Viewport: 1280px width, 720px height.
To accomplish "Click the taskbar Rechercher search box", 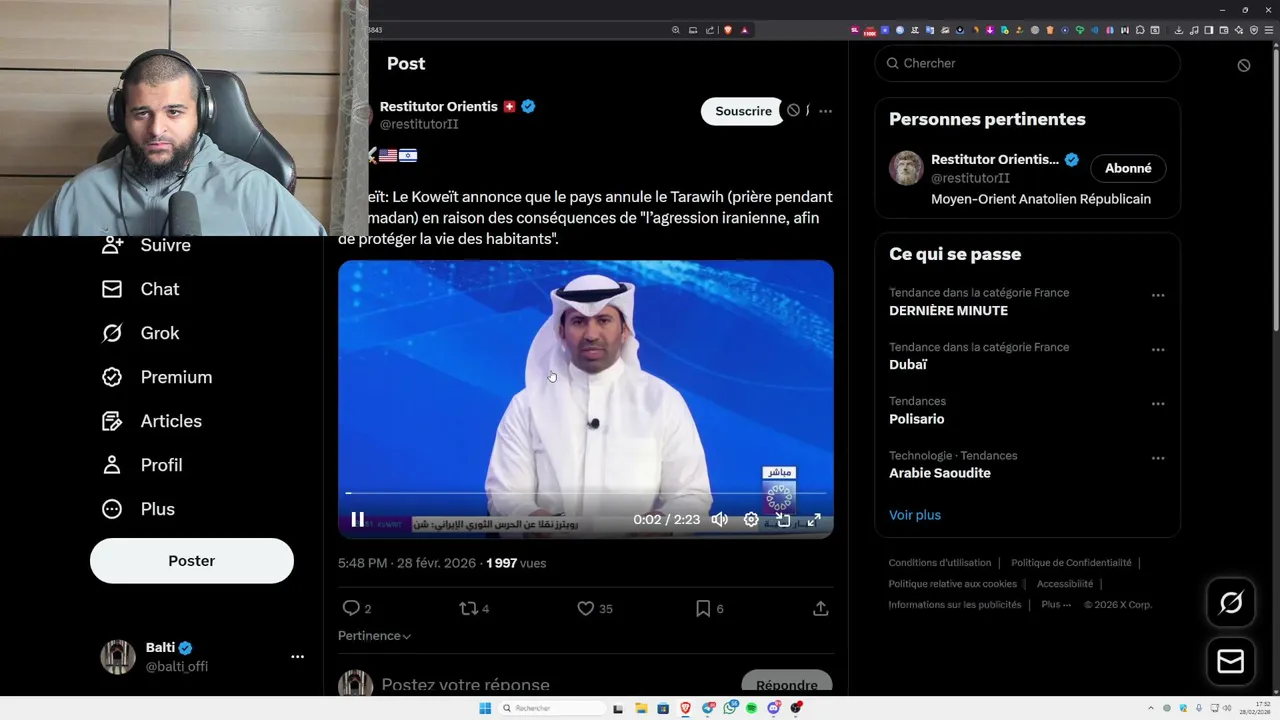I will (553, 708).
